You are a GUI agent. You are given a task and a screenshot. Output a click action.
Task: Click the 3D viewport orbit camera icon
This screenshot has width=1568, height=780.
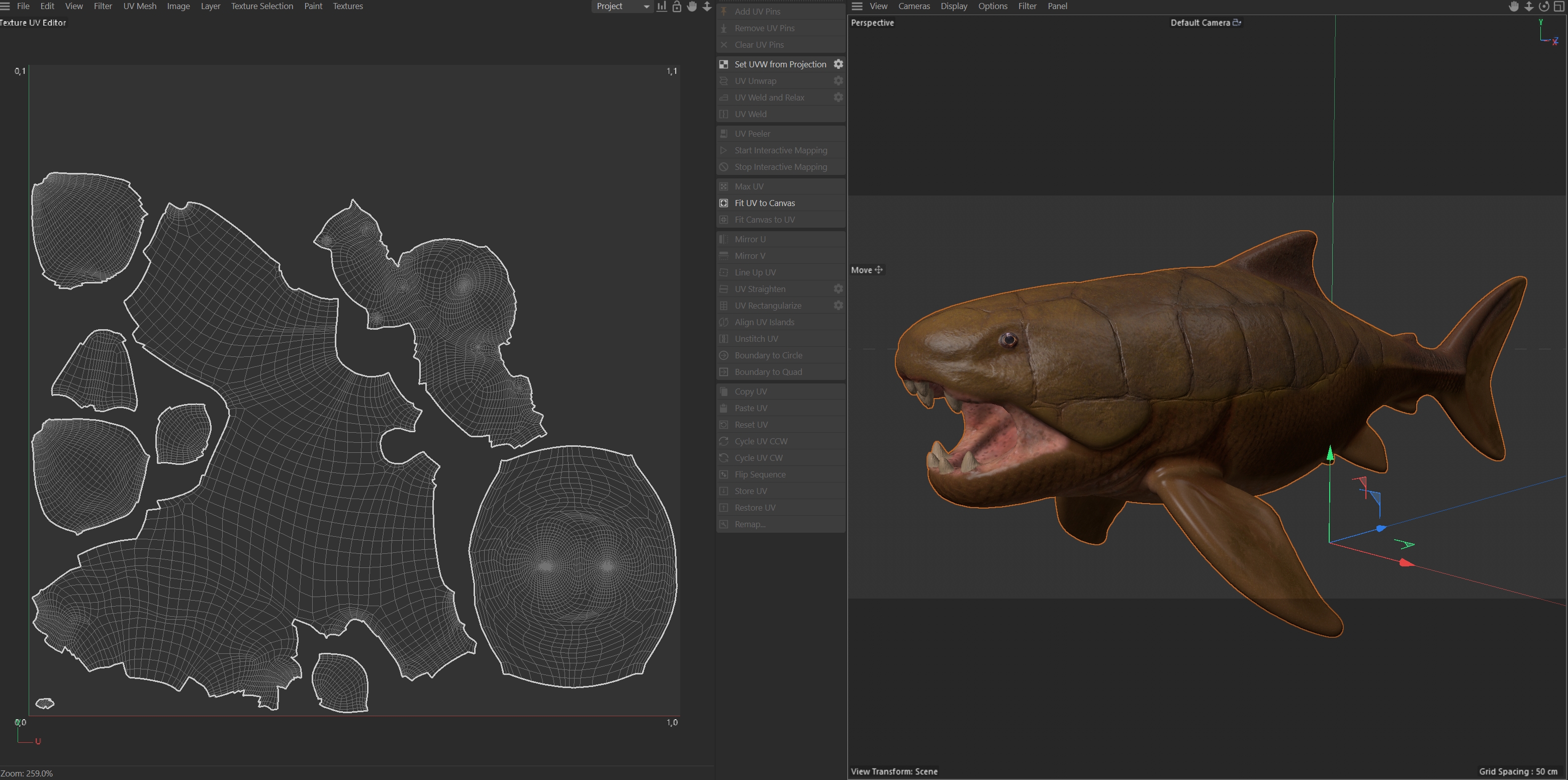(x=1544, y=7)
